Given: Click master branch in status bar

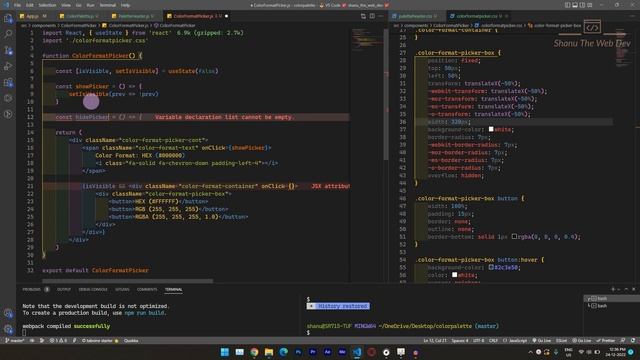Looking at the screenshot, I should pos(15,340).
